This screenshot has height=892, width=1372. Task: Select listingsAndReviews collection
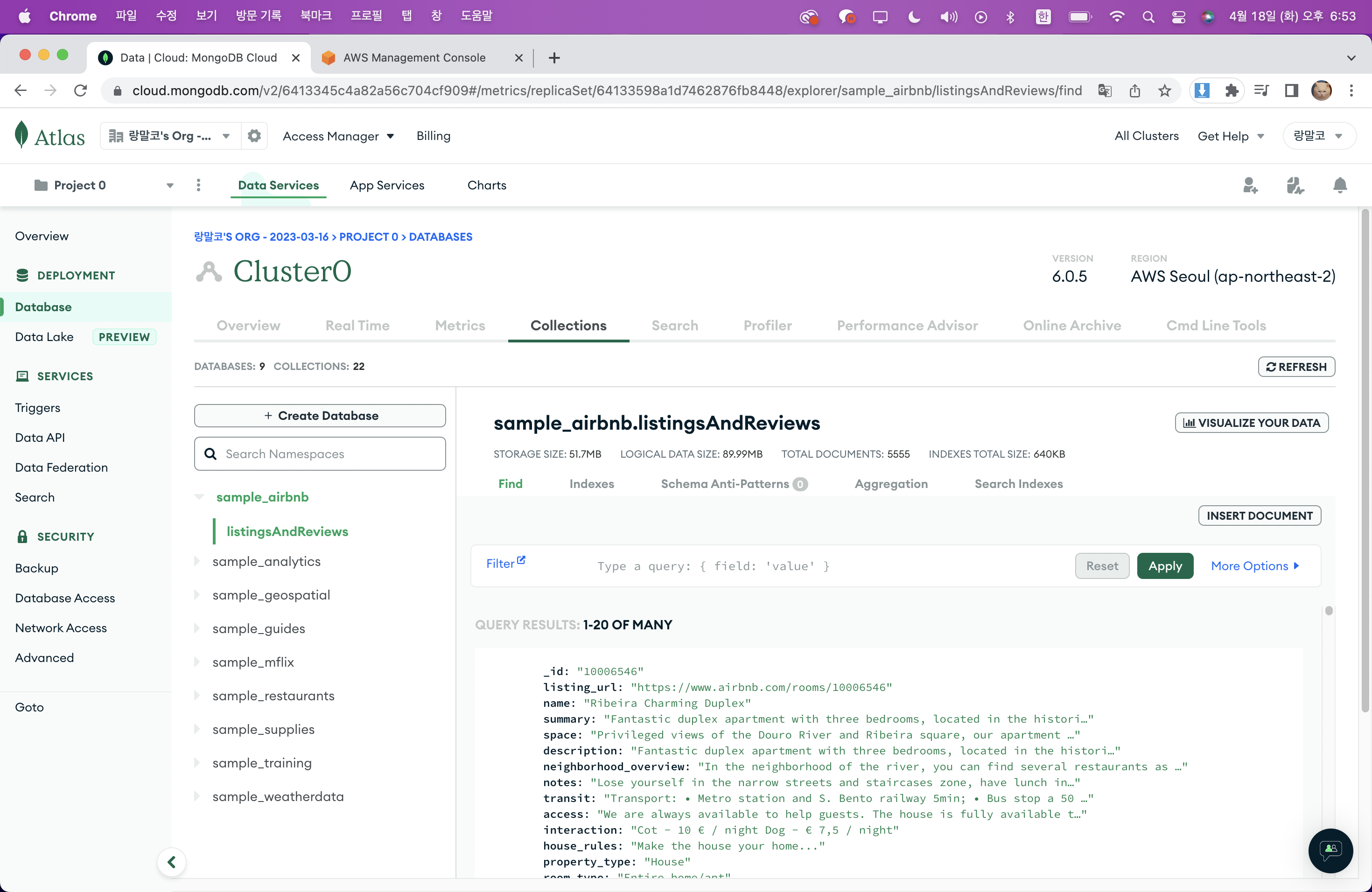287,531
